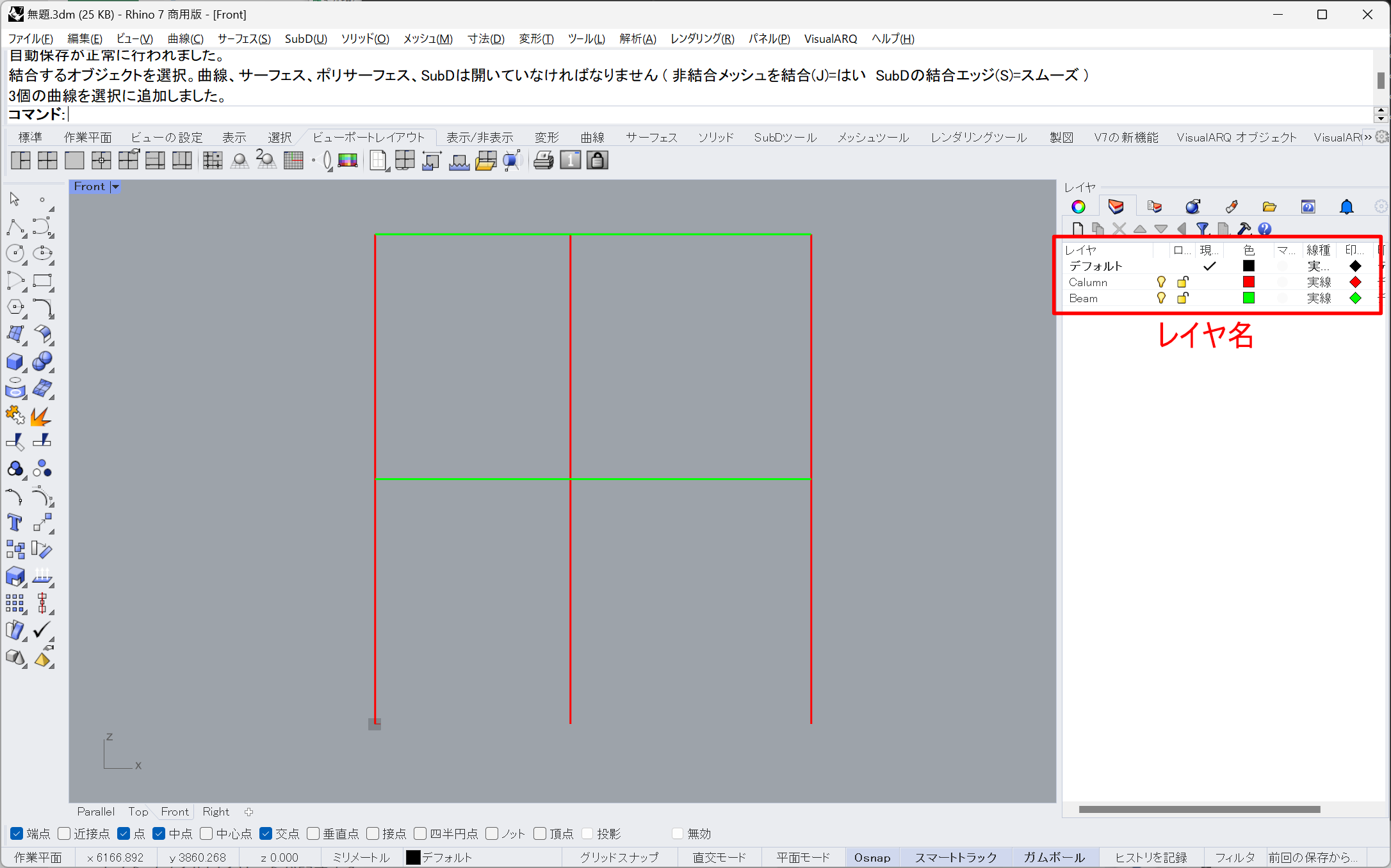This screenshot has width=1391, height=868.
Task: Uncheck the 中点 osnap checkbox
Action: pos(159,833)
